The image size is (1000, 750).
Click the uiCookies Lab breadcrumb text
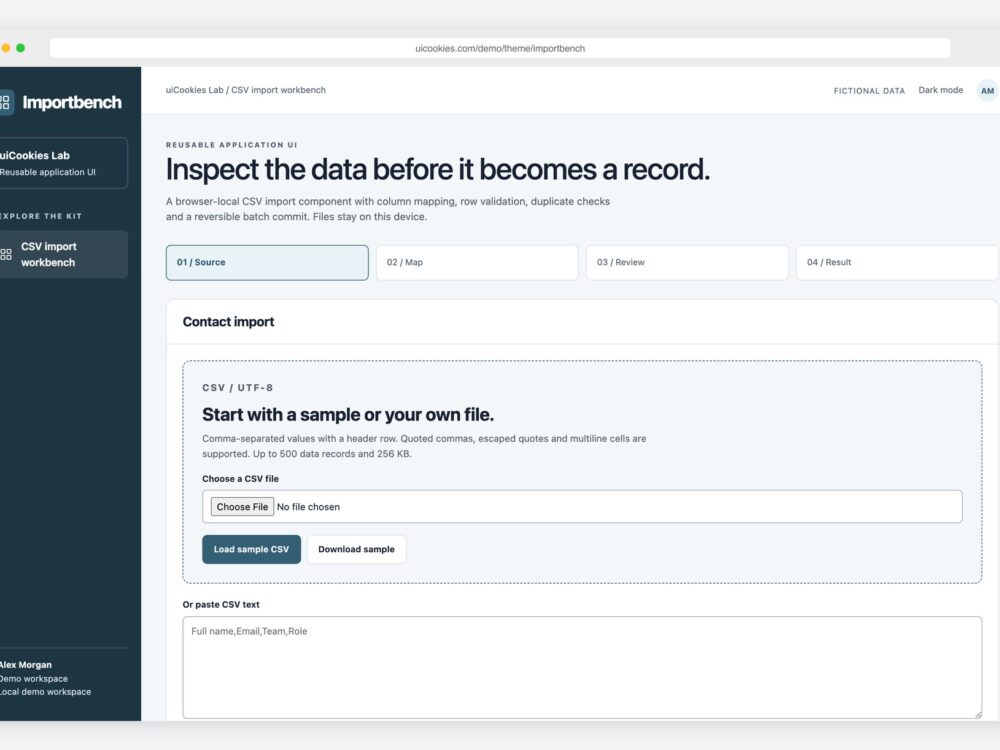pos(195,90)
